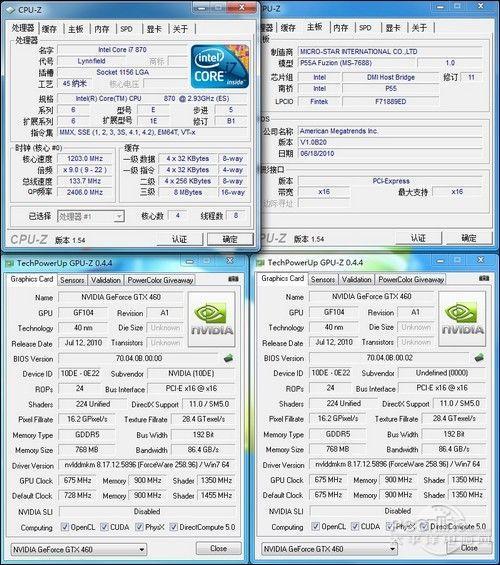Click the American Megatrends Inc. BIOS field
Image resolution: width=500 pixels, height=565 pixels.
tap(390, 131)
